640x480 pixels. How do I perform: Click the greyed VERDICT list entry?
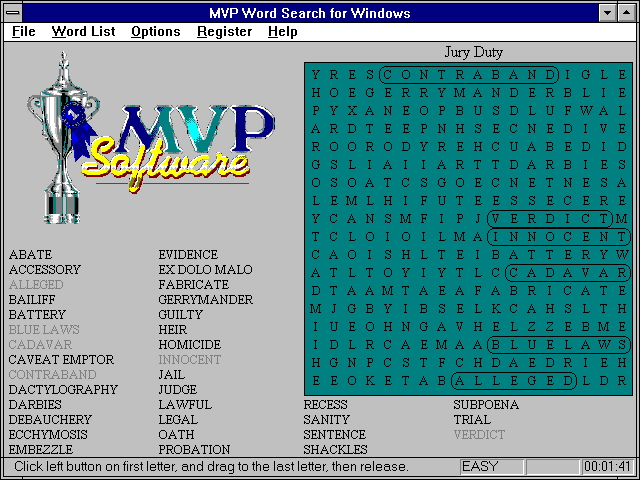(x=479, y=435)
